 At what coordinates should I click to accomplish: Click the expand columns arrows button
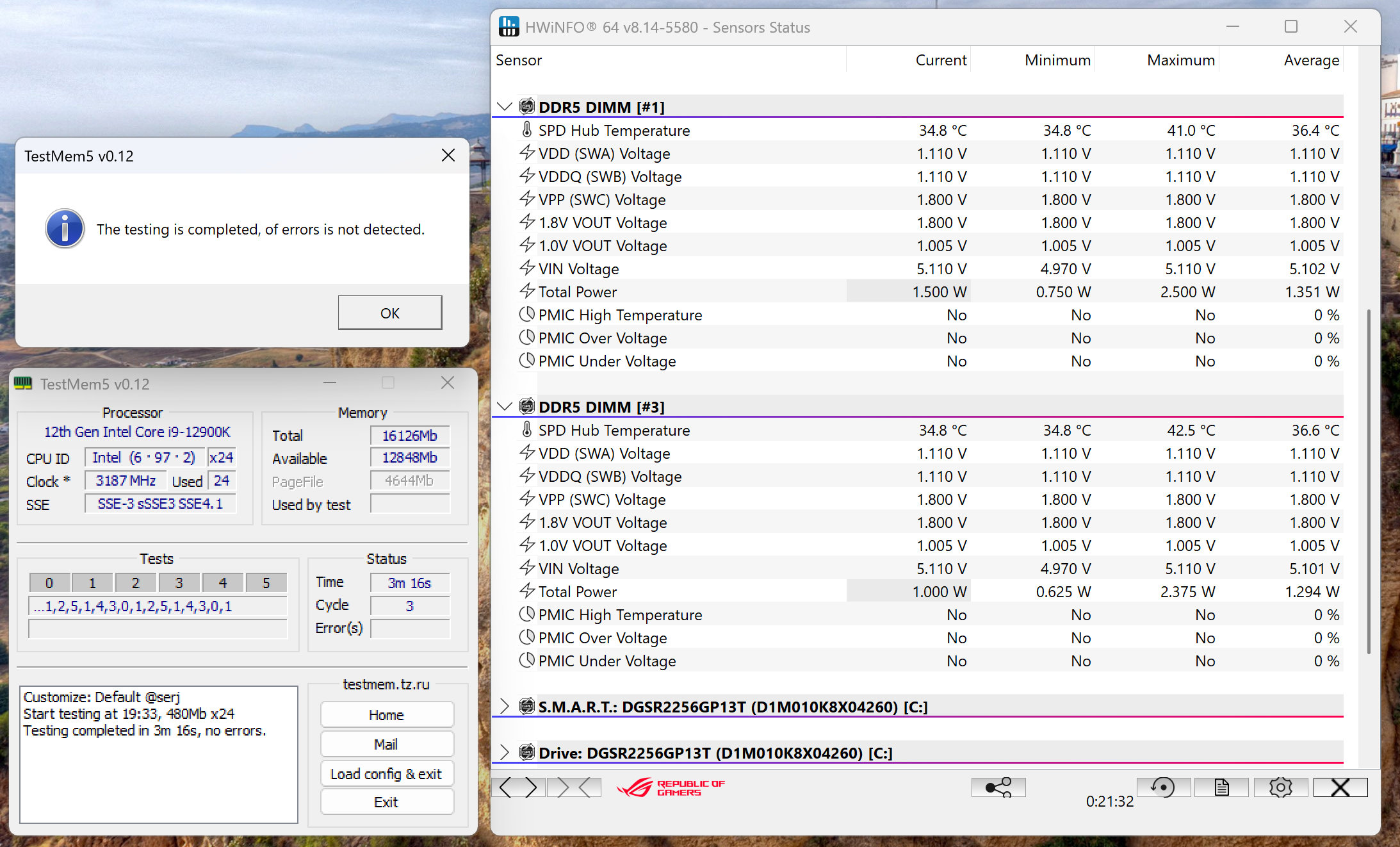tap(519, 787)
